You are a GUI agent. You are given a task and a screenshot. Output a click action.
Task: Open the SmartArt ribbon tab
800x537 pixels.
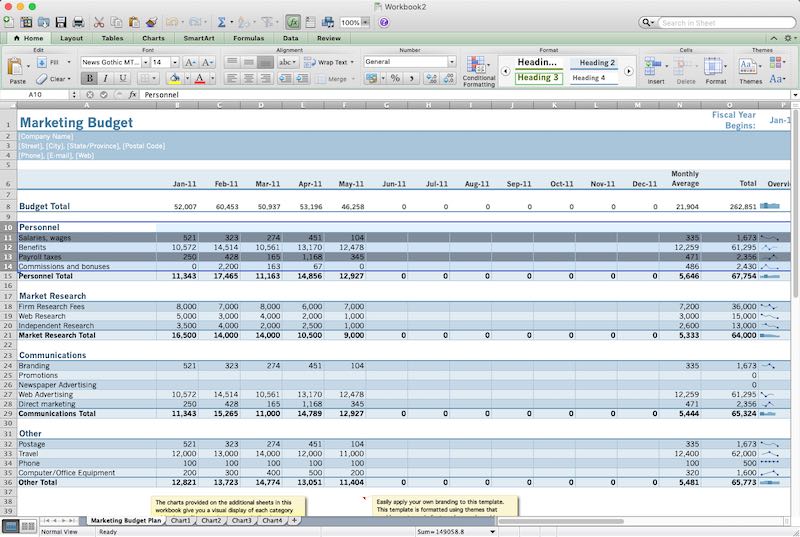[199, 38]
